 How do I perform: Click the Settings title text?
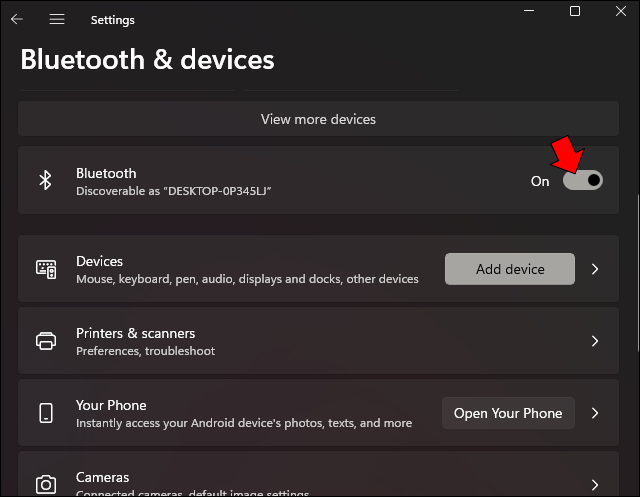[113, 20]
